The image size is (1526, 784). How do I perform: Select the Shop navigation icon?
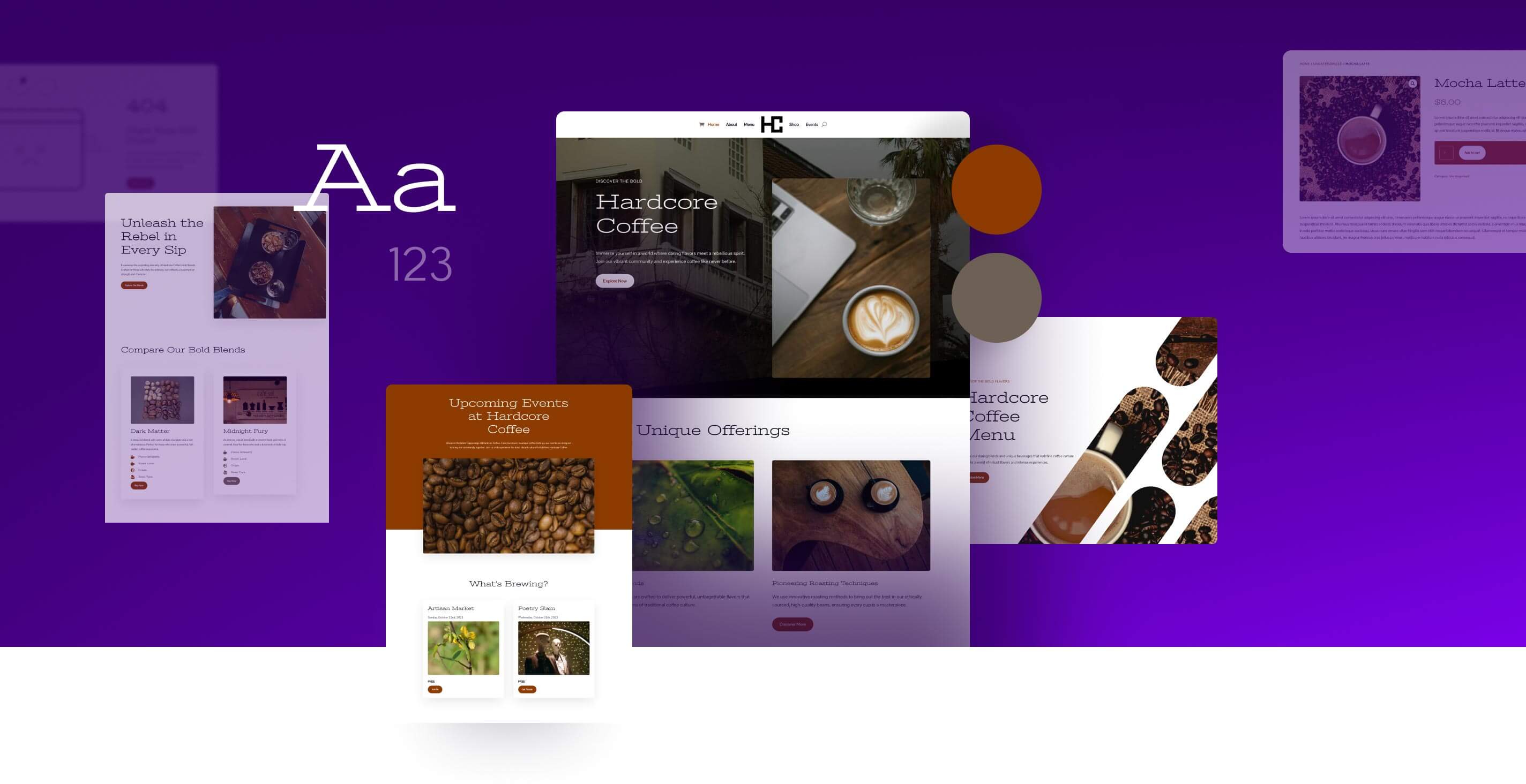pos(793,124)
